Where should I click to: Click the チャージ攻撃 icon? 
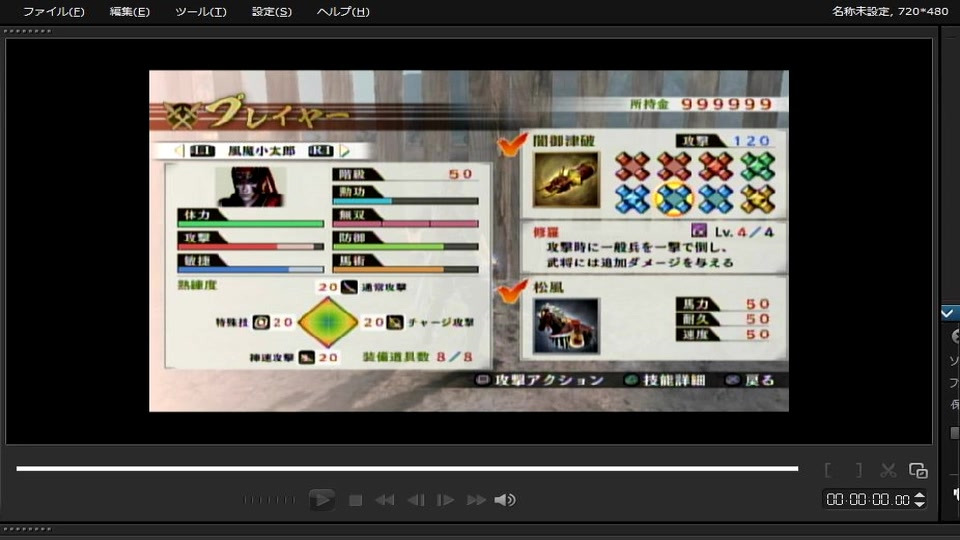pos(395,322)
